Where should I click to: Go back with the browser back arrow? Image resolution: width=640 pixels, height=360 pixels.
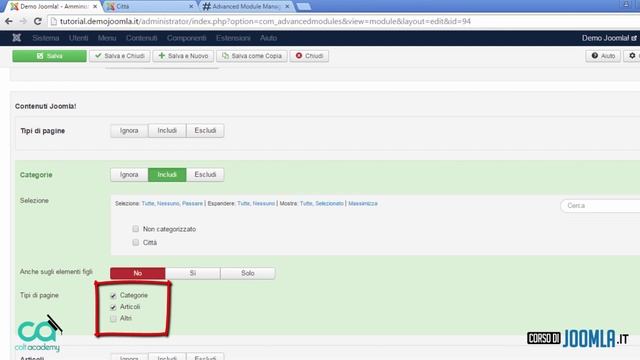click(9, 21)
